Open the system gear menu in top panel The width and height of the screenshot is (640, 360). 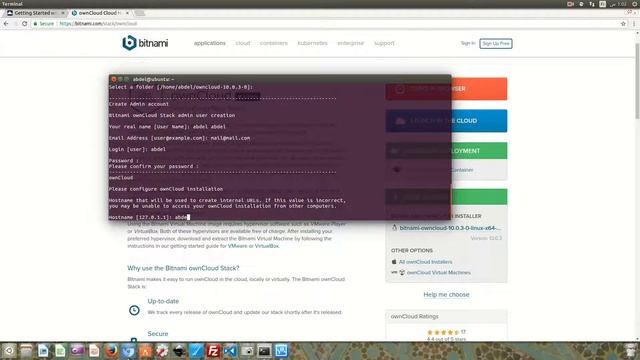pos(635,4)
